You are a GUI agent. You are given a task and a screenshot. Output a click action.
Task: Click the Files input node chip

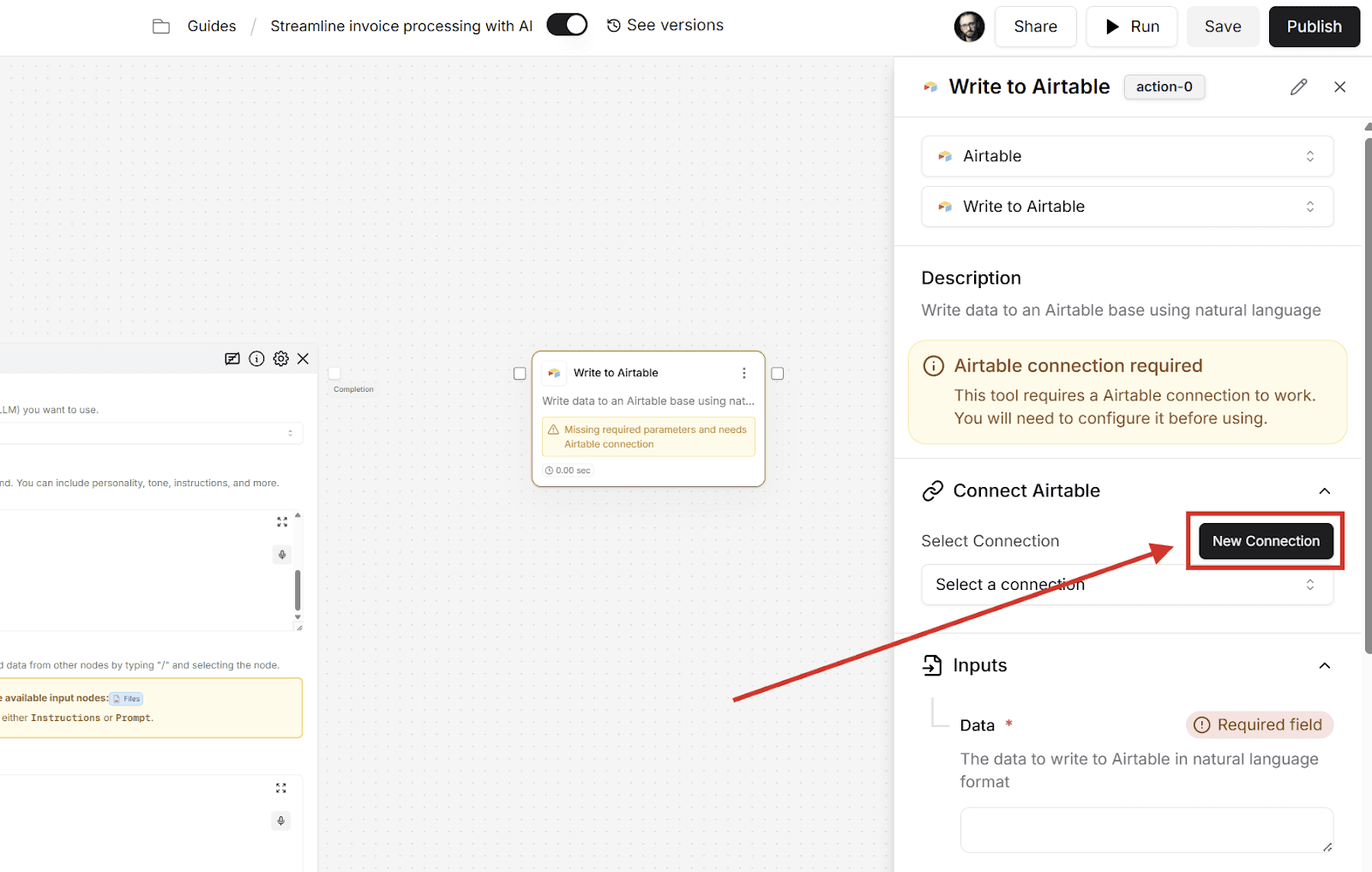(x=127, y=699)
